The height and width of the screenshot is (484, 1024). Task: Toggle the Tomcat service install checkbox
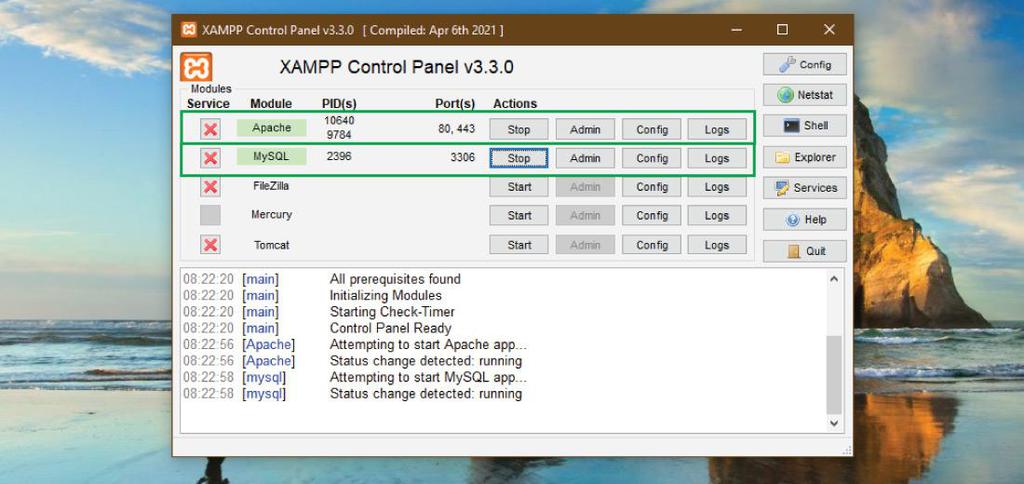(x=210, y=245)
